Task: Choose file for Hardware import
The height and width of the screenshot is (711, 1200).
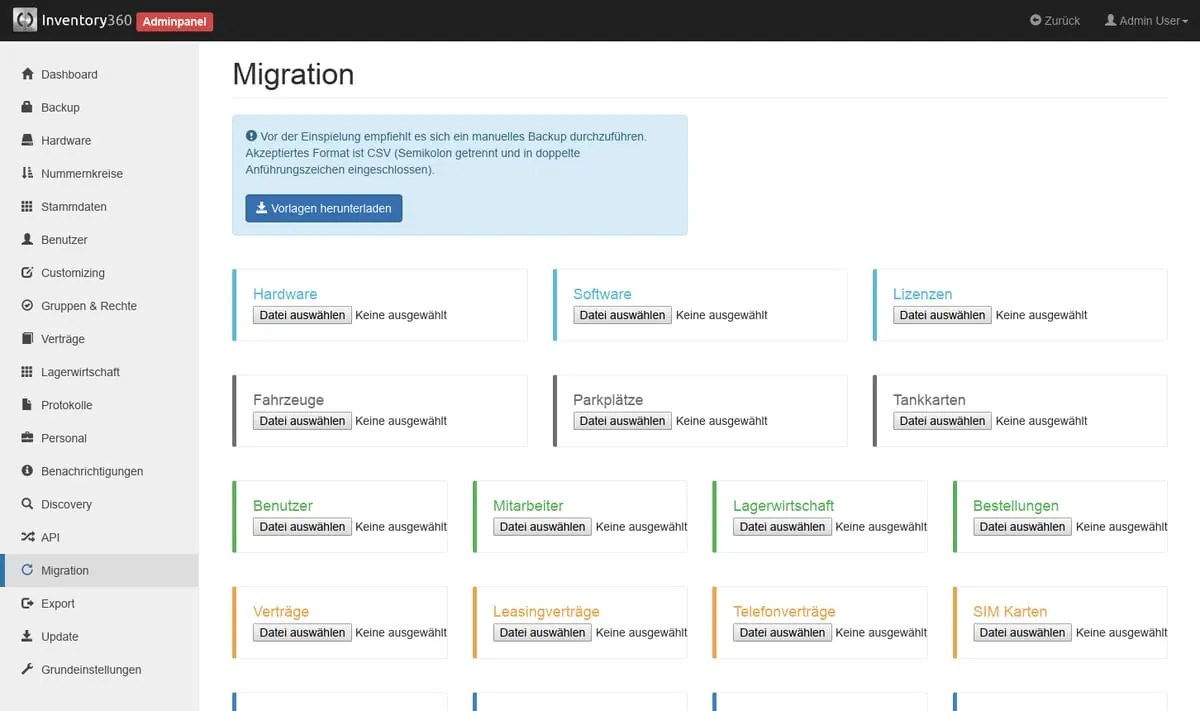Action: 302,315
